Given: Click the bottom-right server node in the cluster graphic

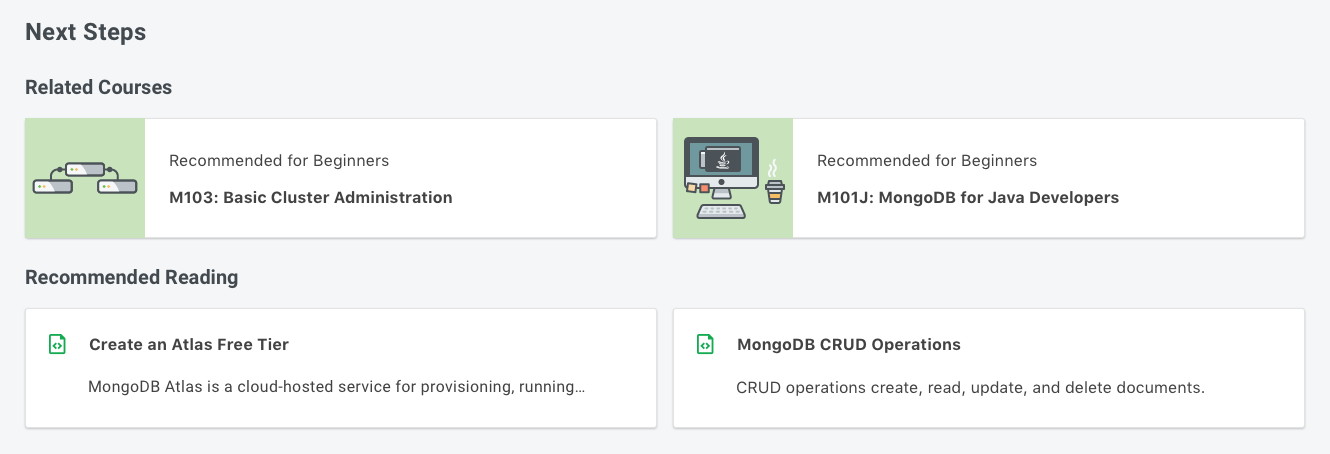Looking at the screenshot, I should pos(116,186).
